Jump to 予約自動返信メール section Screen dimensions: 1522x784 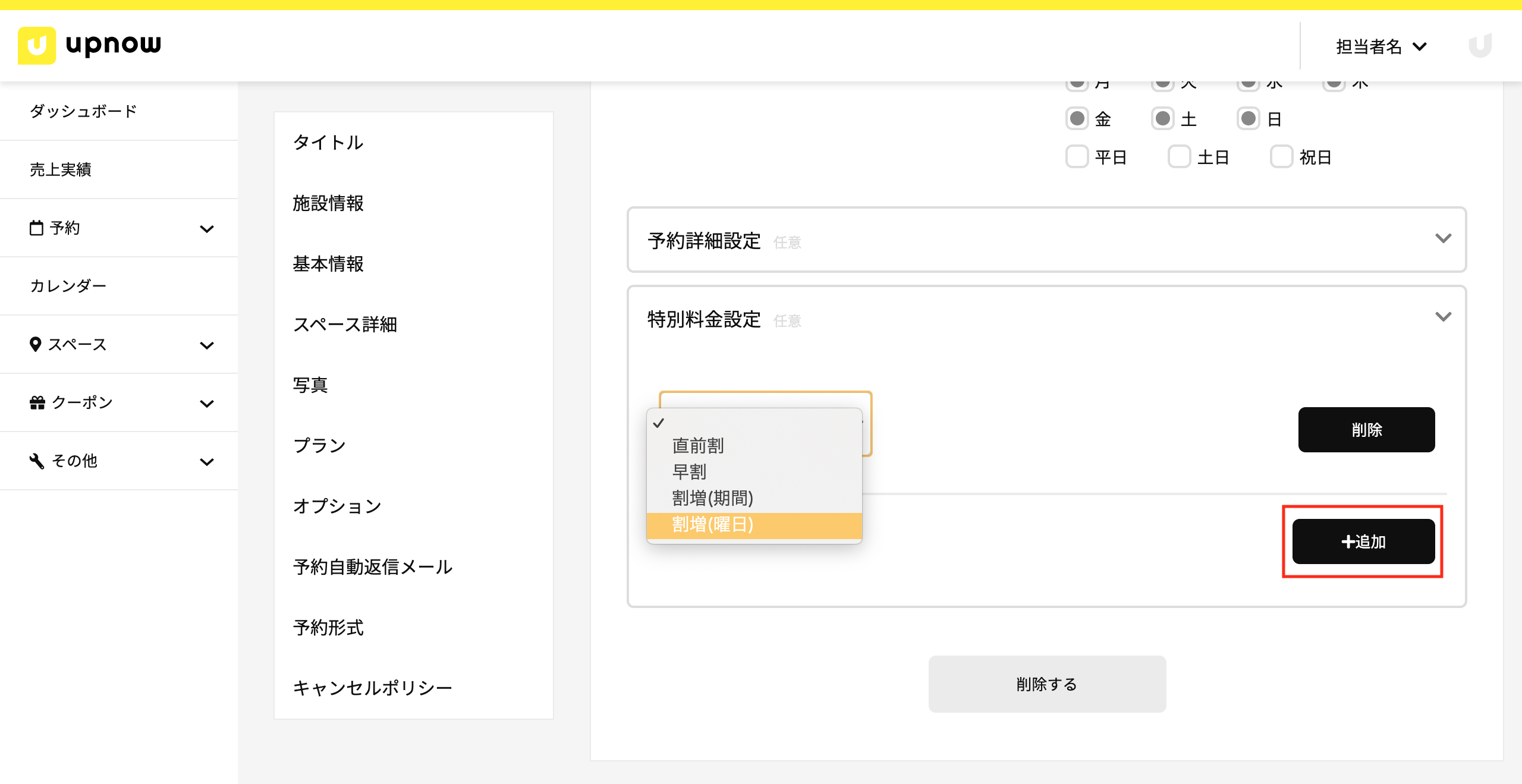pyautogui.click(x=373, y=567)
